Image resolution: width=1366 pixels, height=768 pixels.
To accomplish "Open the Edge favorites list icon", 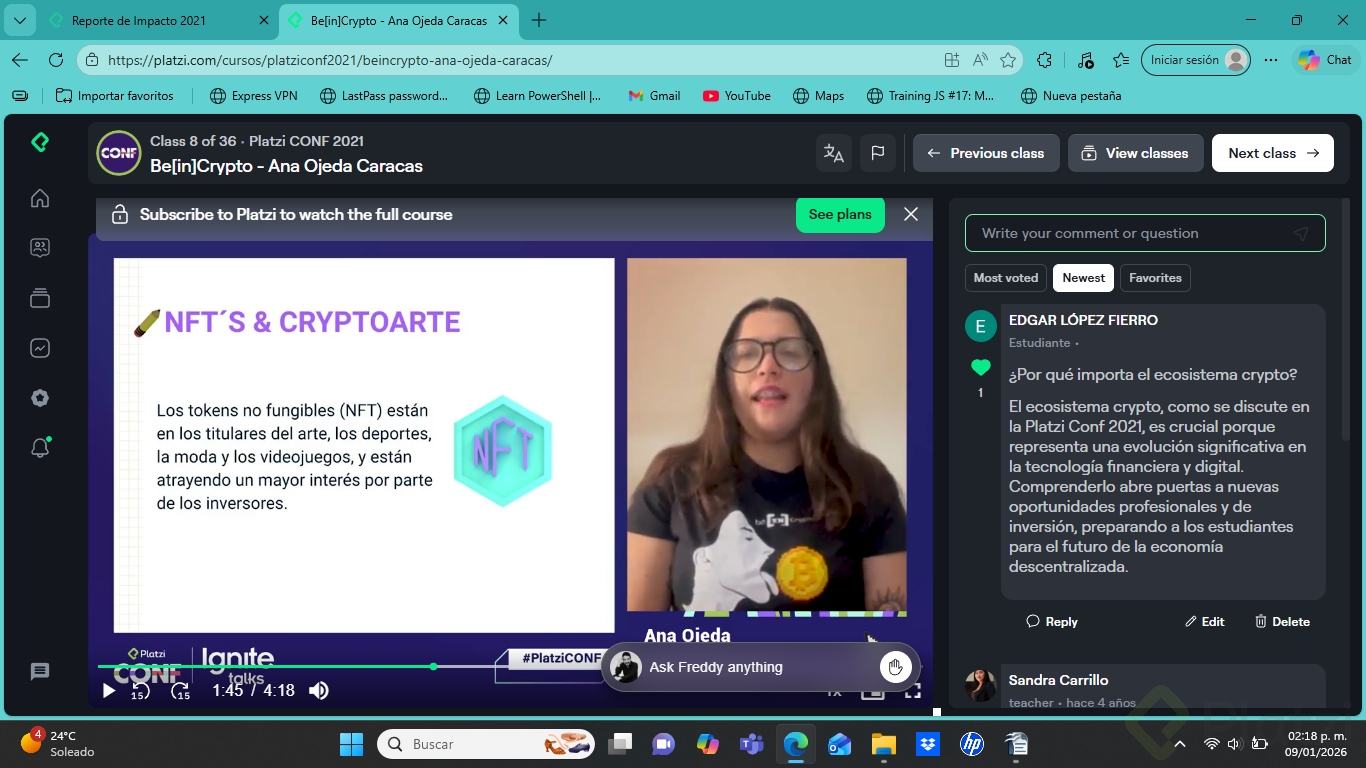I will (1121, 60).
